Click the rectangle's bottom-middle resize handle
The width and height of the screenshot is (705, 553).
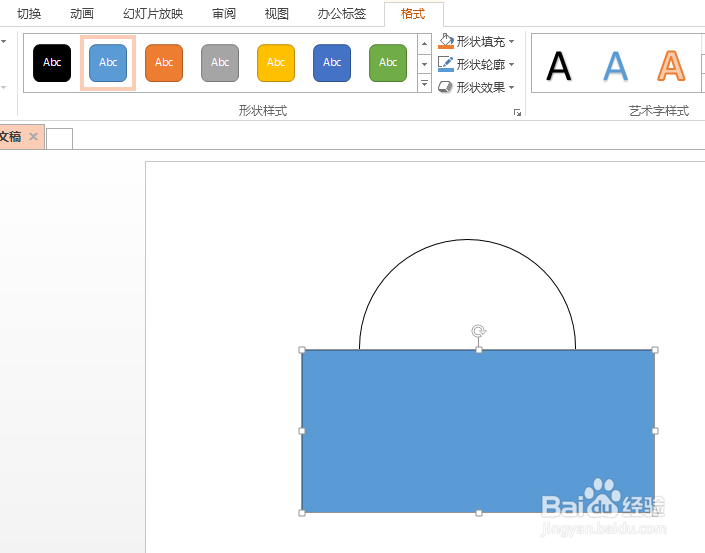(x=479, y=513)
